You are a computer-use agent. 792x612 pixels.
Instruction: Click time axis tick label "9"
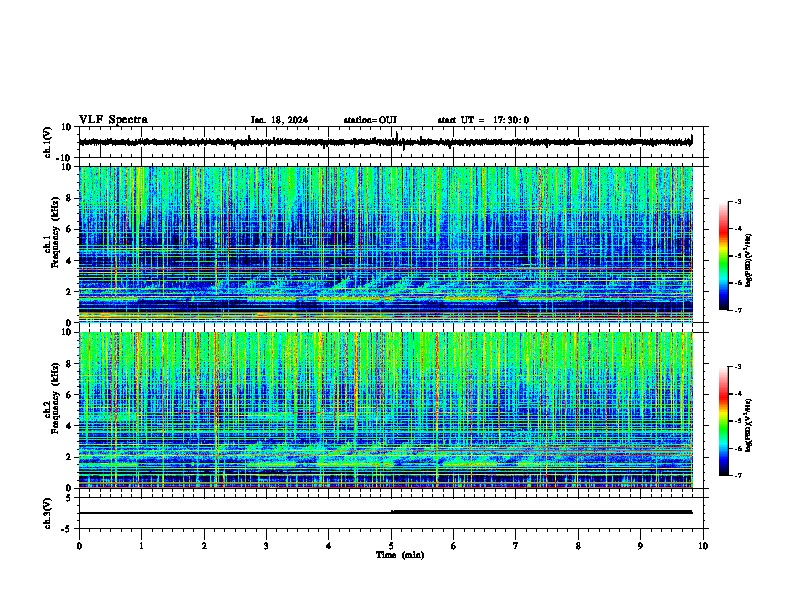point(640,546)
